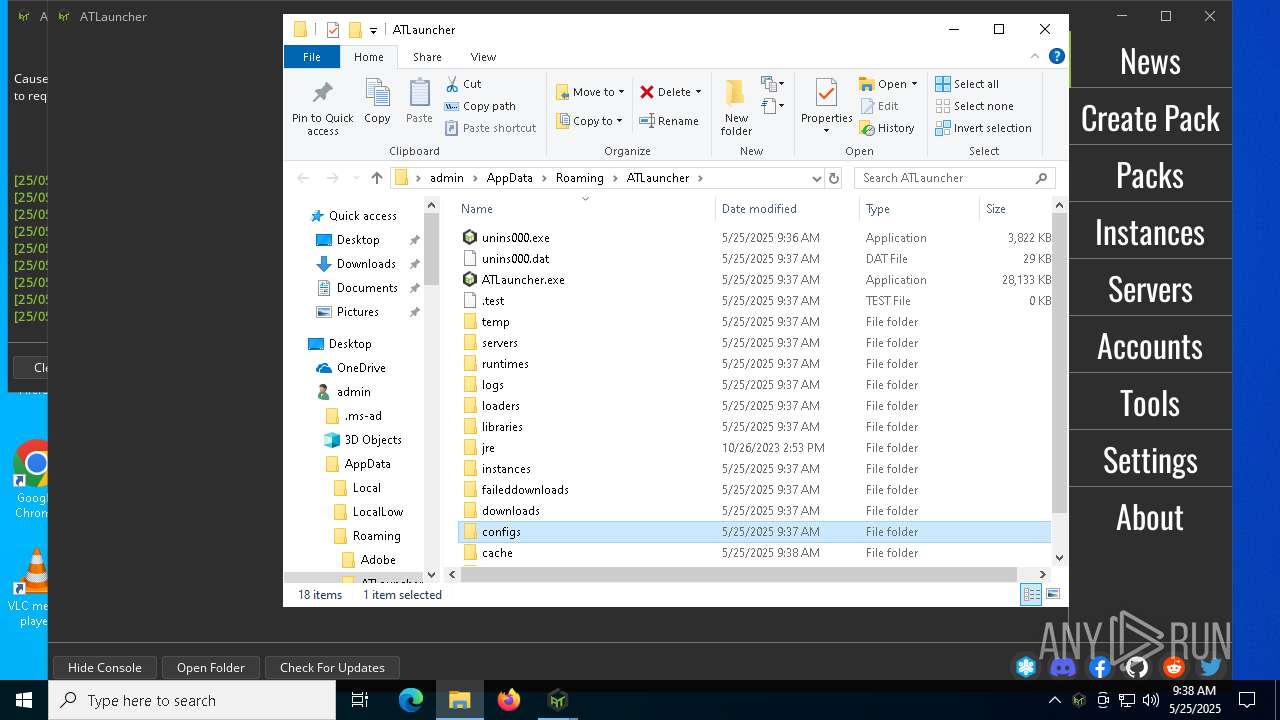Go up one folder level arrow

pos(376,178)
